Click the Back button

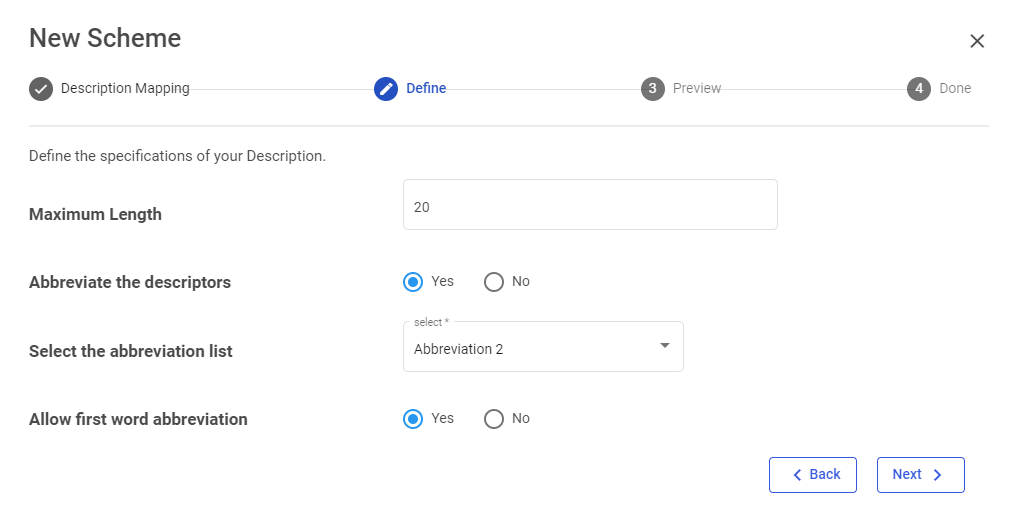coord(813,475)
